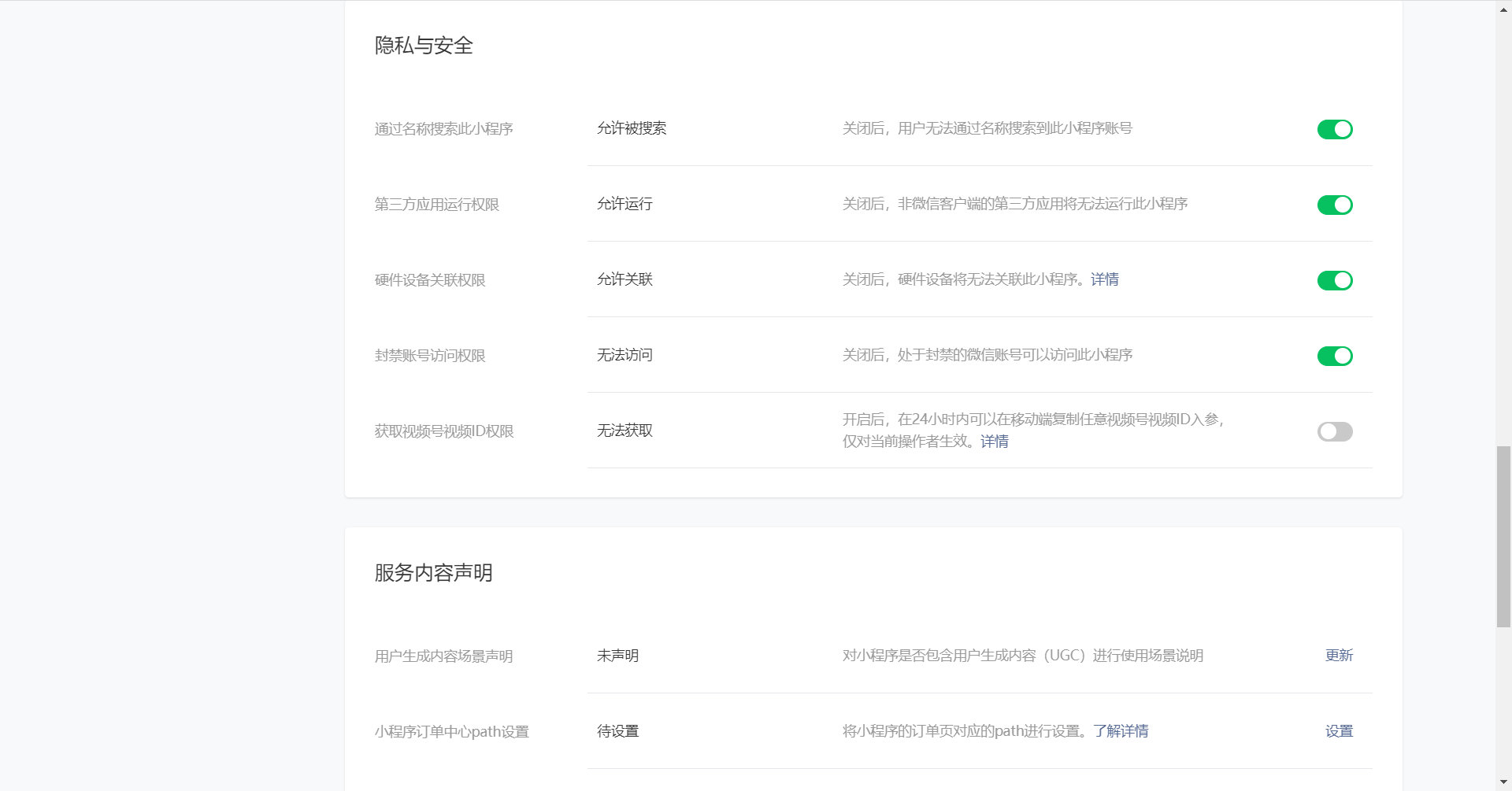Click description about 处于封禁的微信账号
Screen dimensions: 1512x791
(988, 355)
